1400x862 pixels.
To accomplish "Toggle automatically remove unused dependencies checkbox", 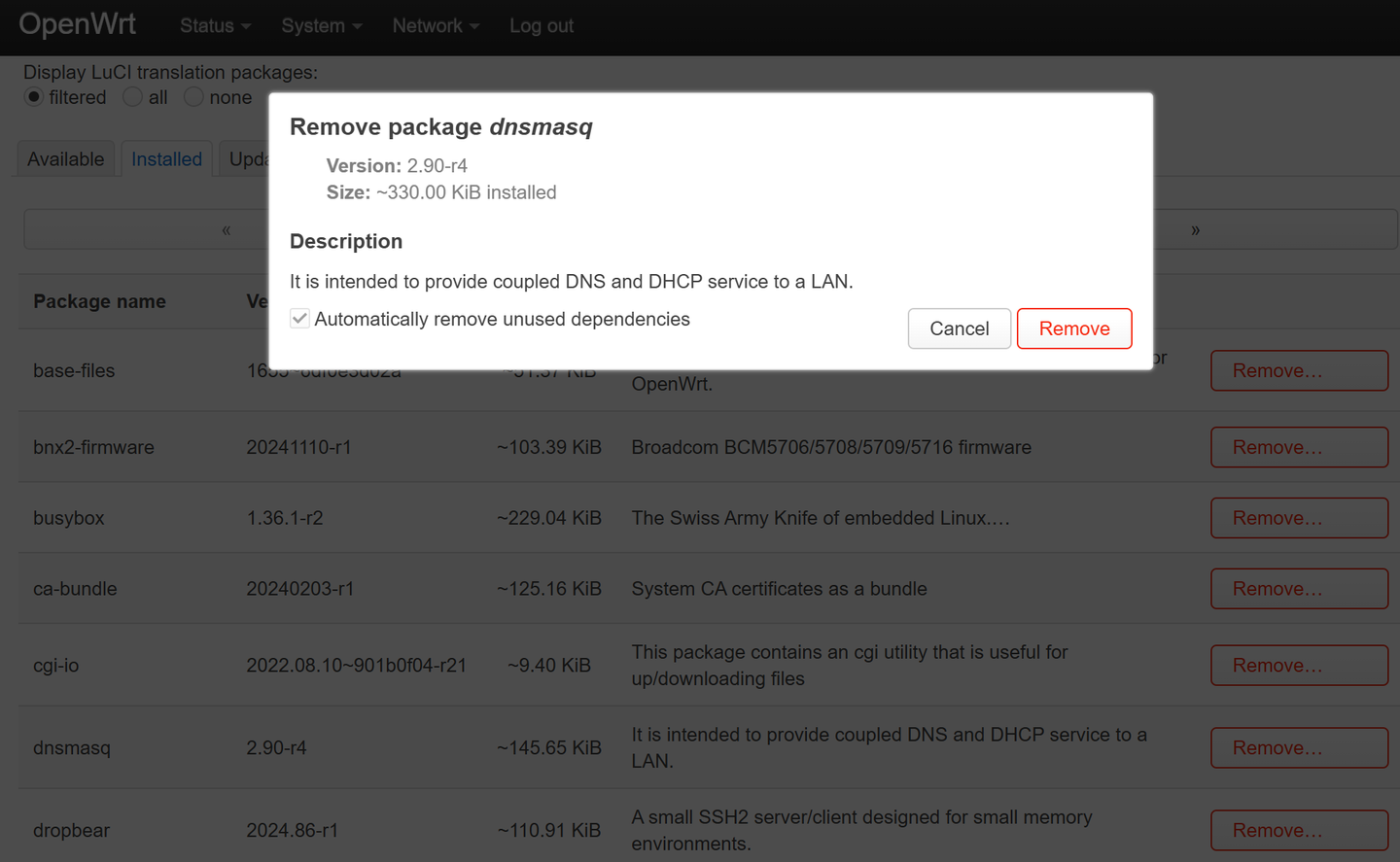I will click(300, 319).
